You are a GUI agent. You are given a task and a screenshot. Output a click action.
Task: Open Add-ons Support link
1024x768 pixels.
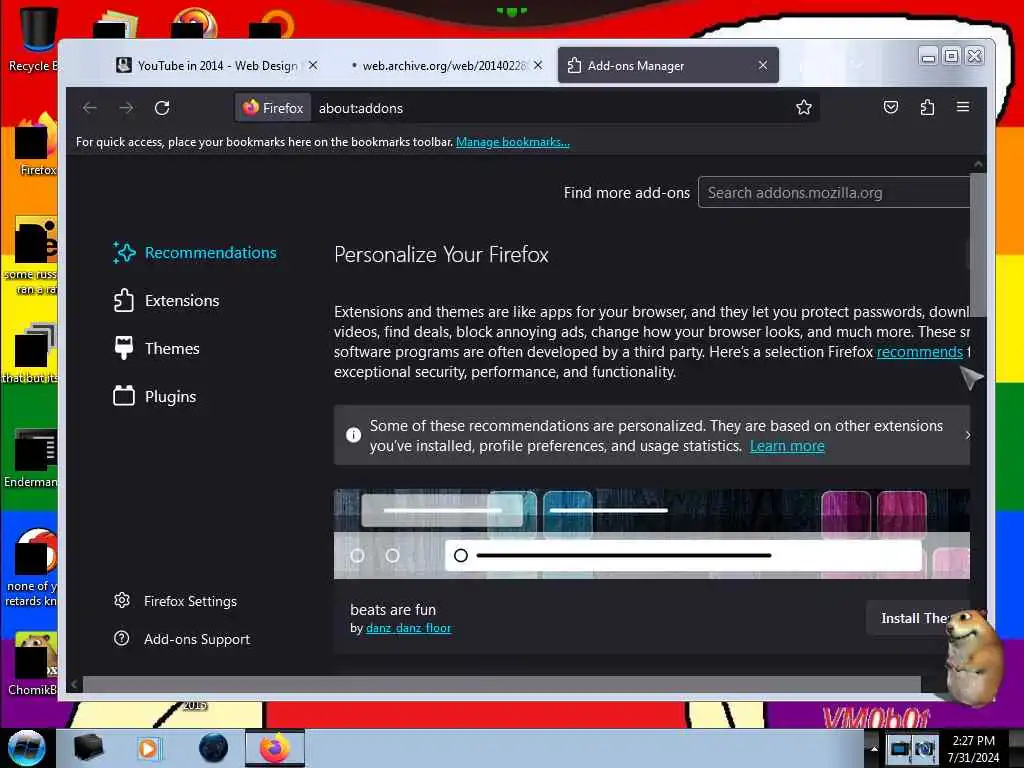[182, 639]
